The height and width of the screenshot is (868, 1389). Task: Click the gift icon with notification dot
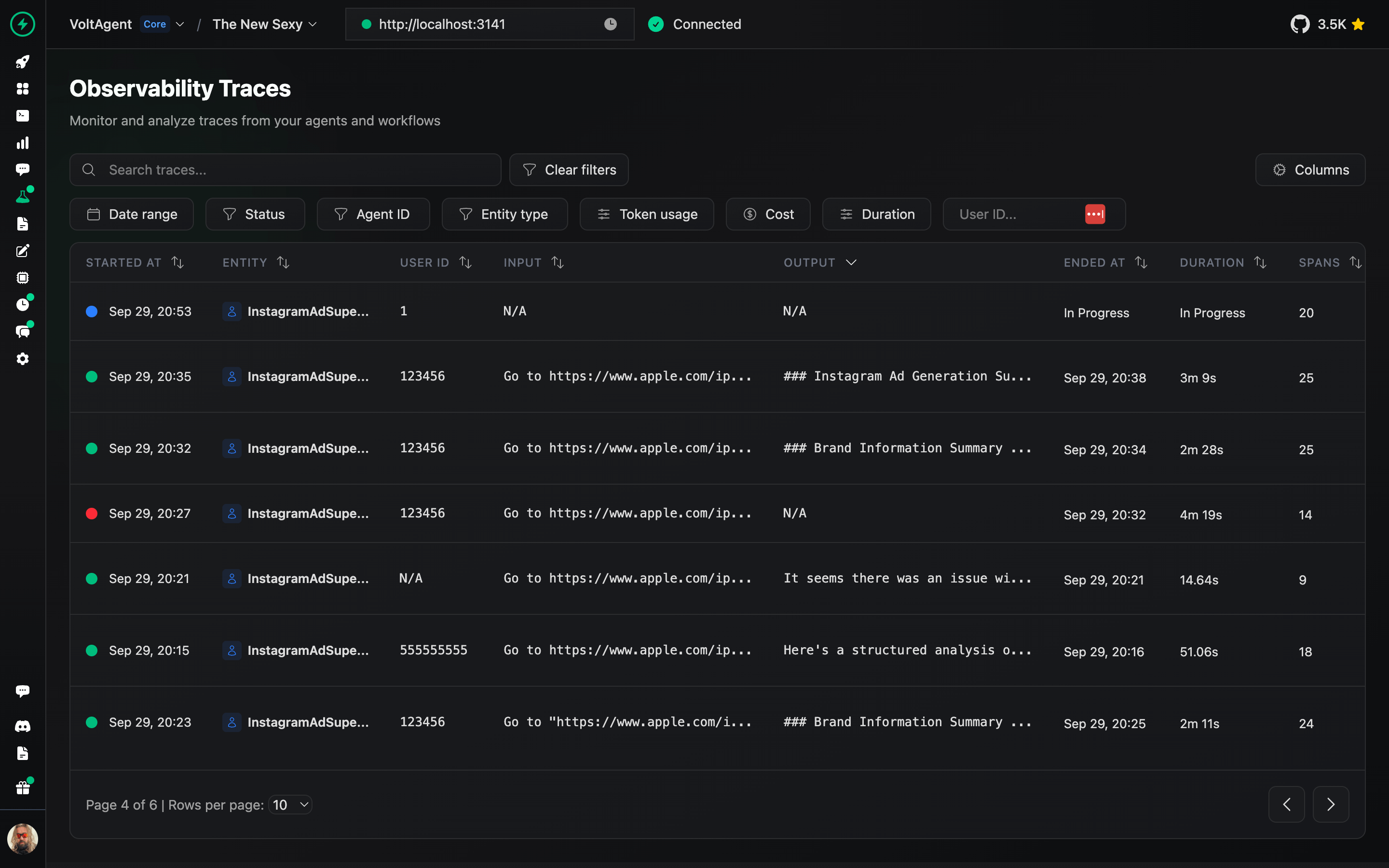(x=23, y=787)
